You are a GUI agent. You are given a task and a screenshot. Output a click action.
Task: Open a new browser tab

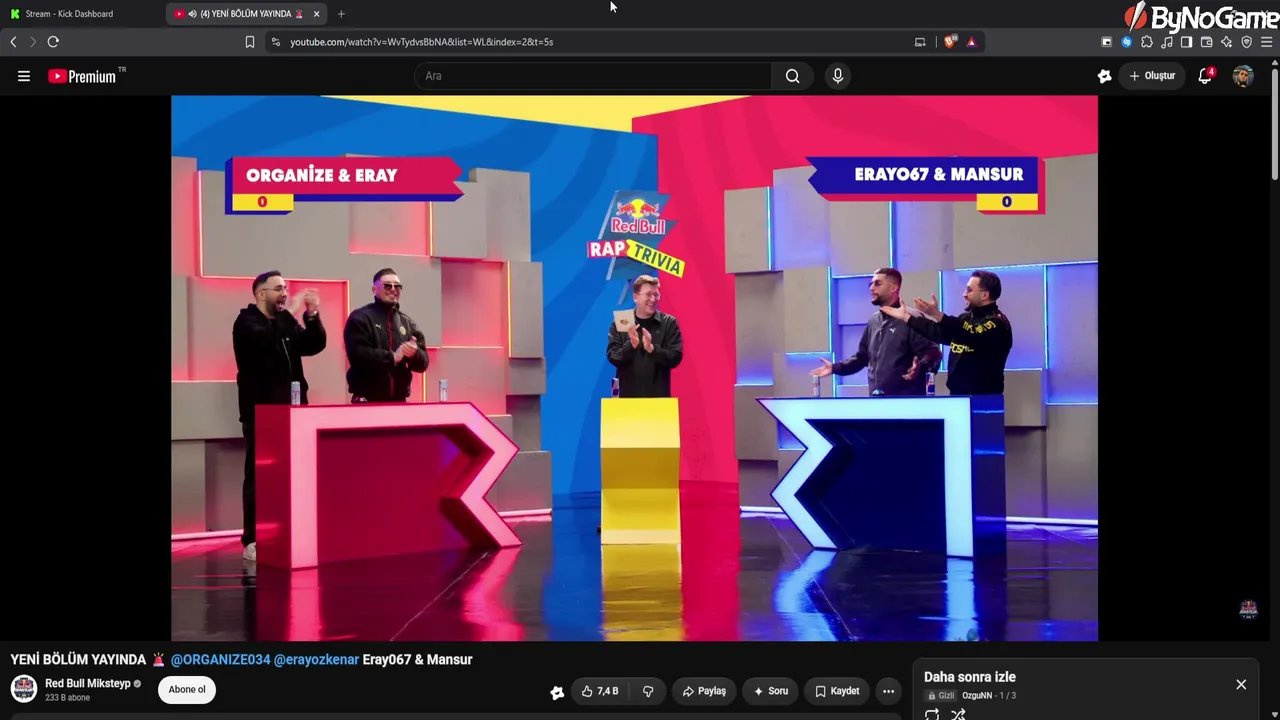[341, 14]
